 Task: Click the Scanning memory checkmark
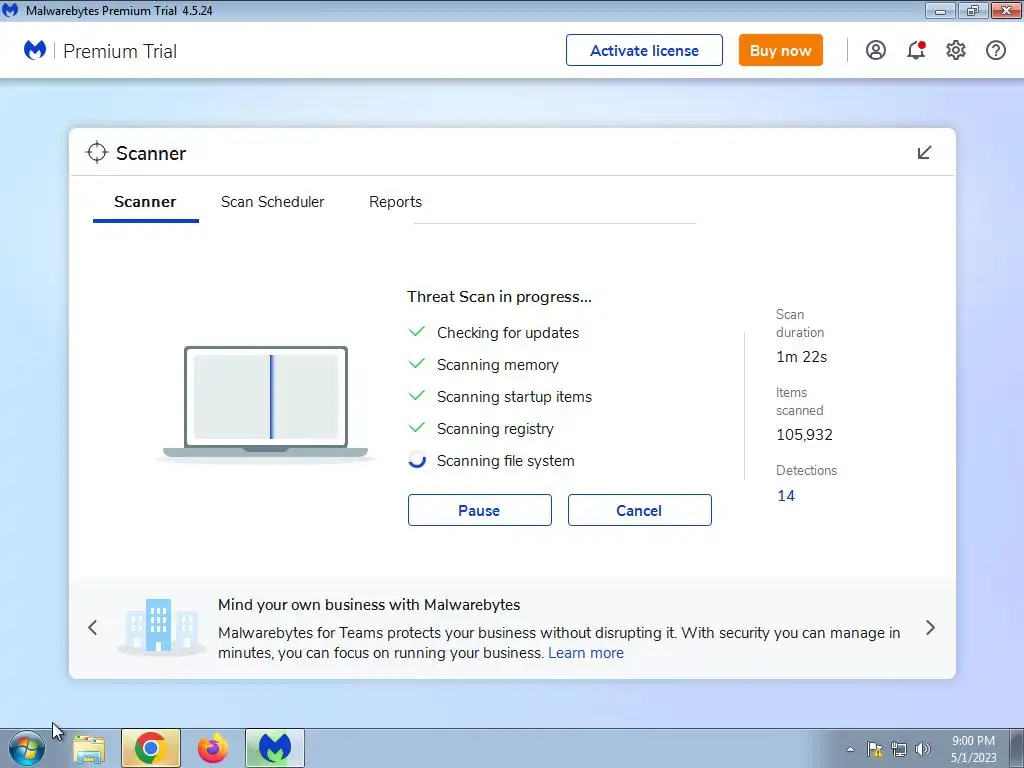point(417,364)
